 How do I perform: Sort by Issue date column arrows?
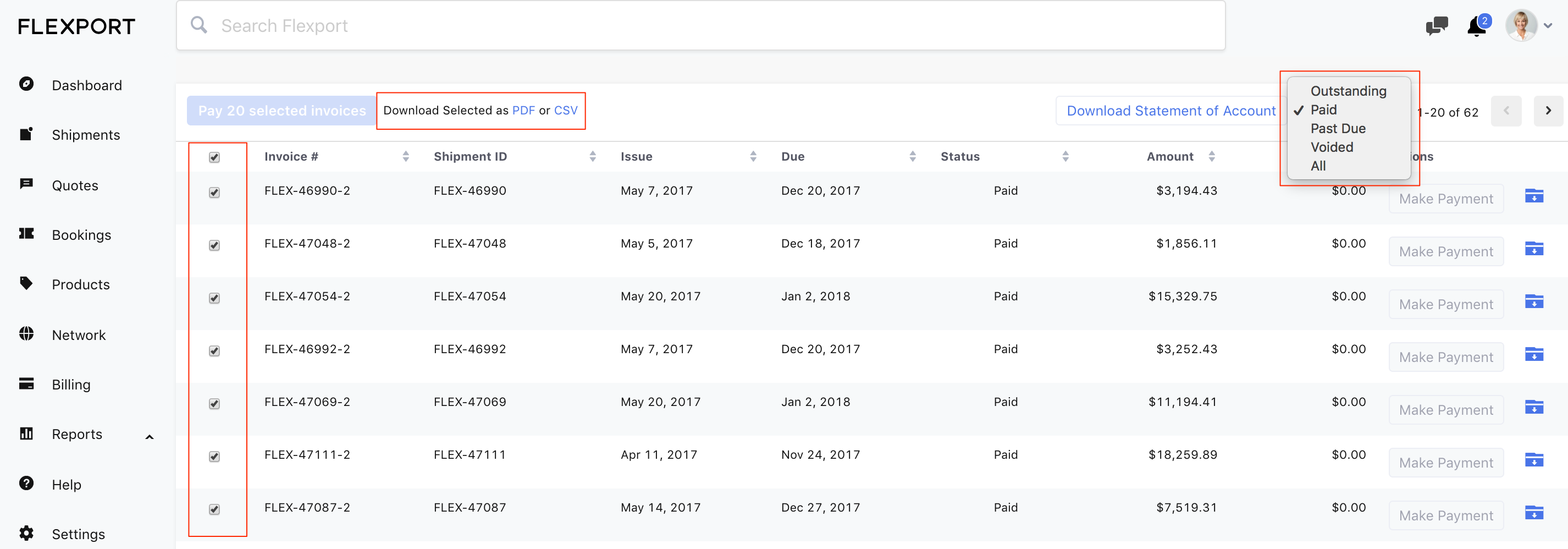(754, 157)
